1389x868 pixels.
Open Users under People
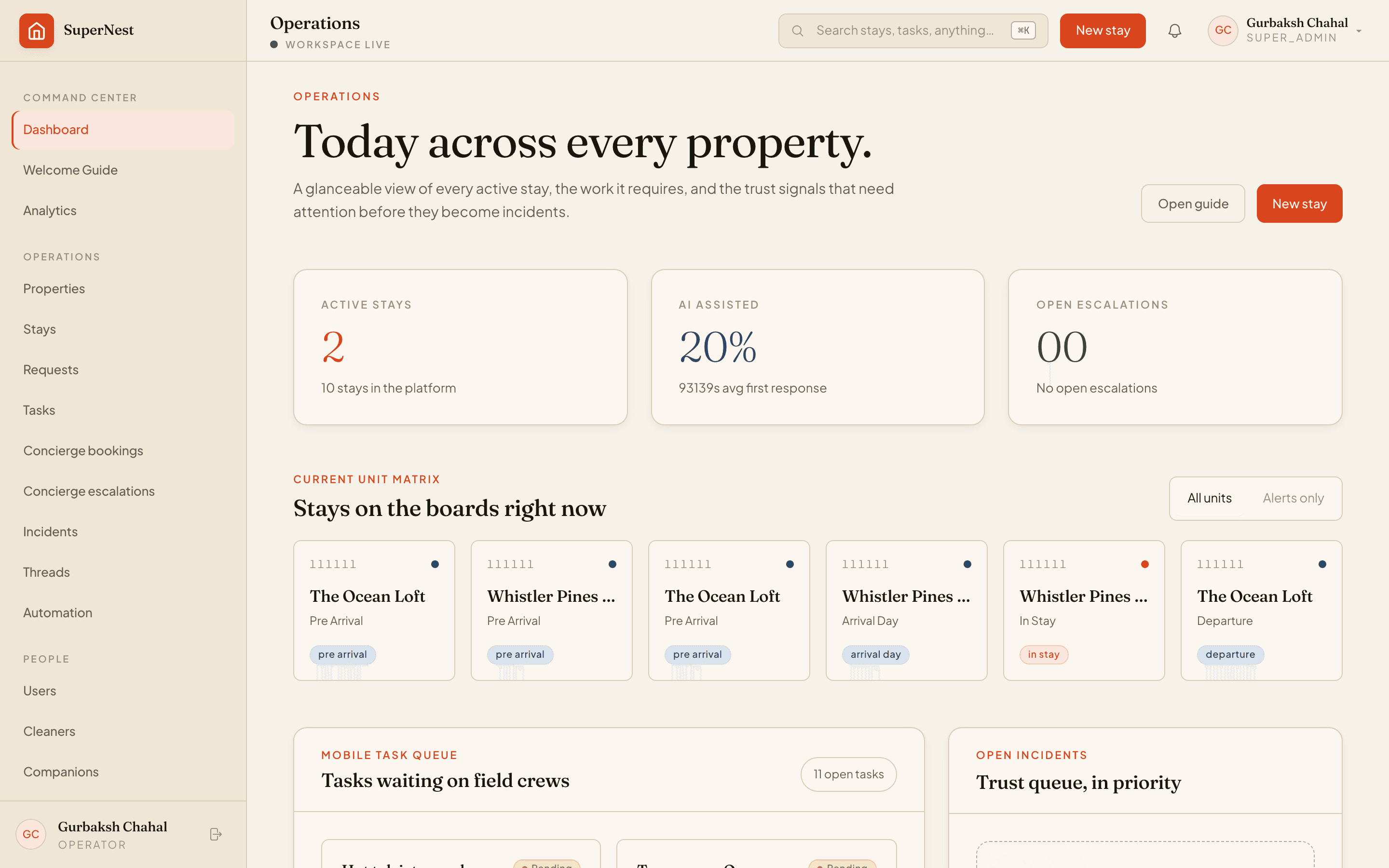[123, 691]
